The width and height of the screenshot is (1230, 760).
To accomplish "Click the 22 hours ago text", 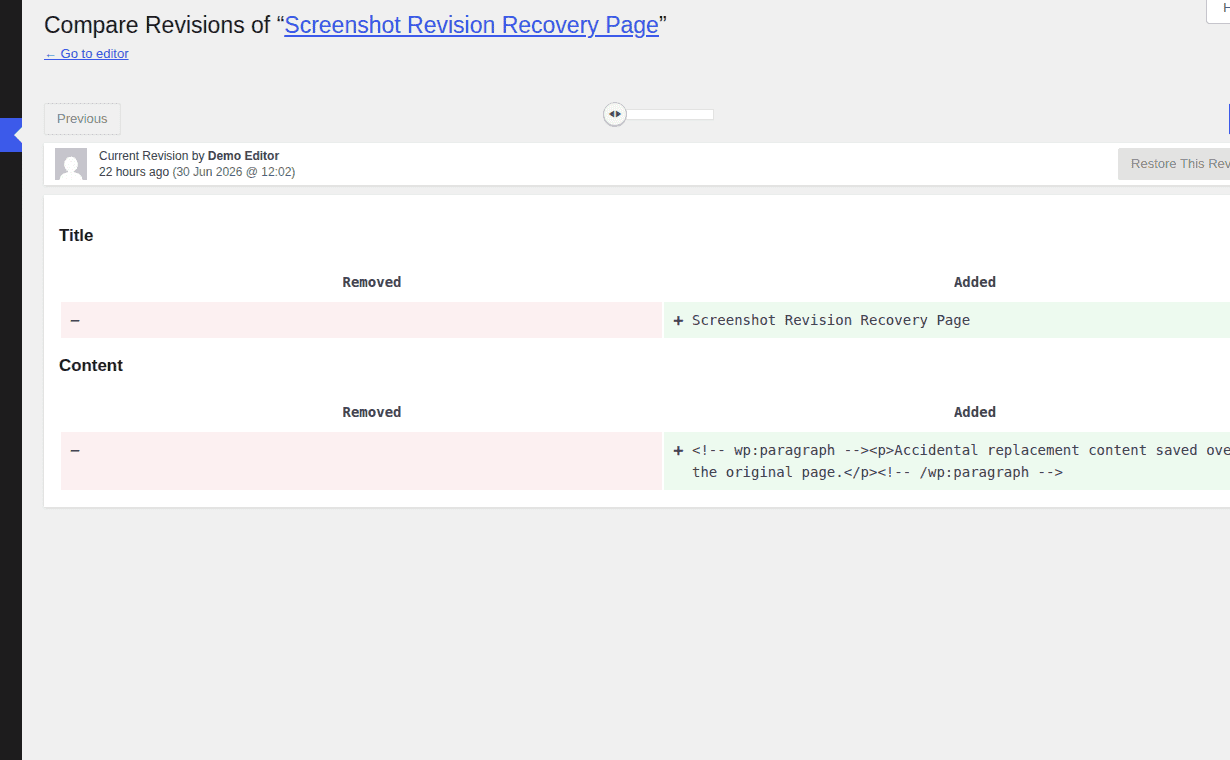I will point(134,172).
